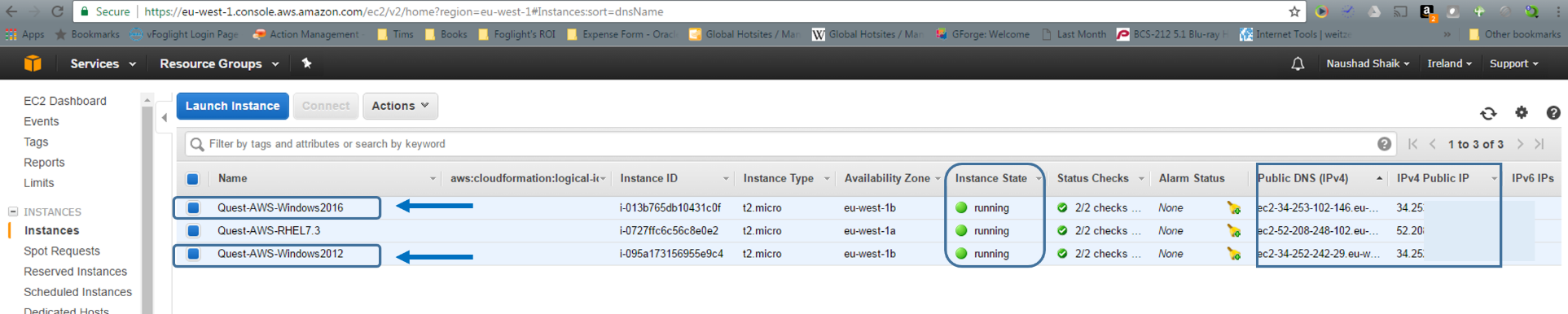Click the refresh instances icon

coord(1488,113)
